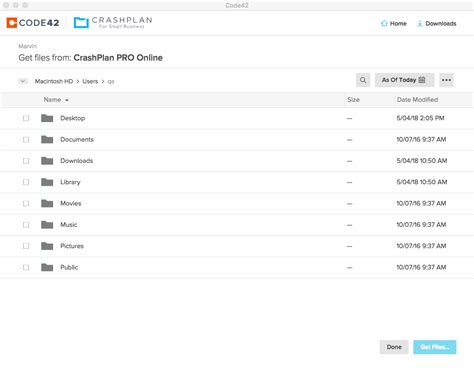This screenshot has height=368, width=474.
Task: Check the Desktop folder checkbox
Action: tap(26, 118)
